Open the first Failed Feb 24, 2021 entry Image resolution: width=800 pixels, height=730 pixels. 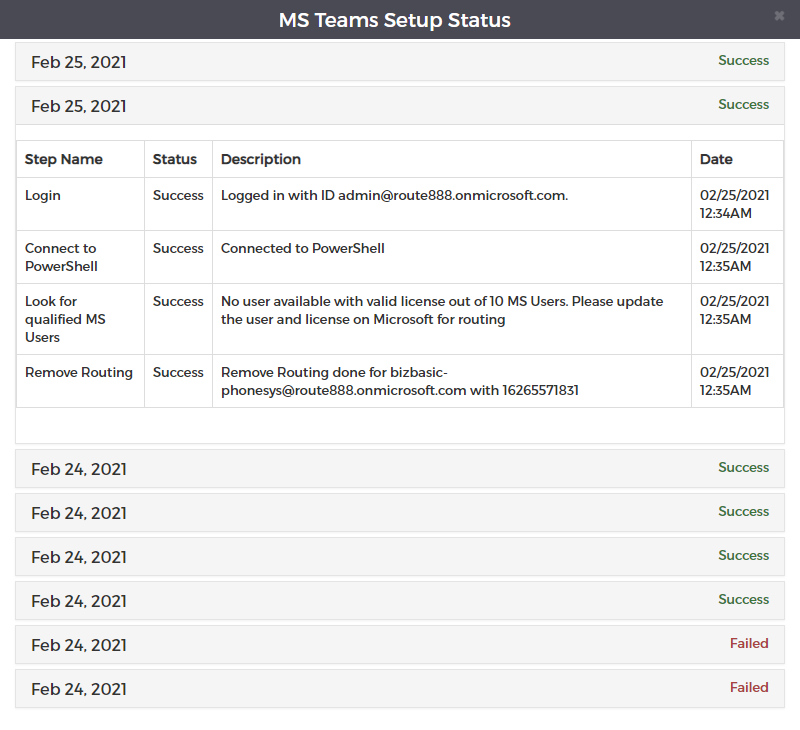click(x=399, y=645)
